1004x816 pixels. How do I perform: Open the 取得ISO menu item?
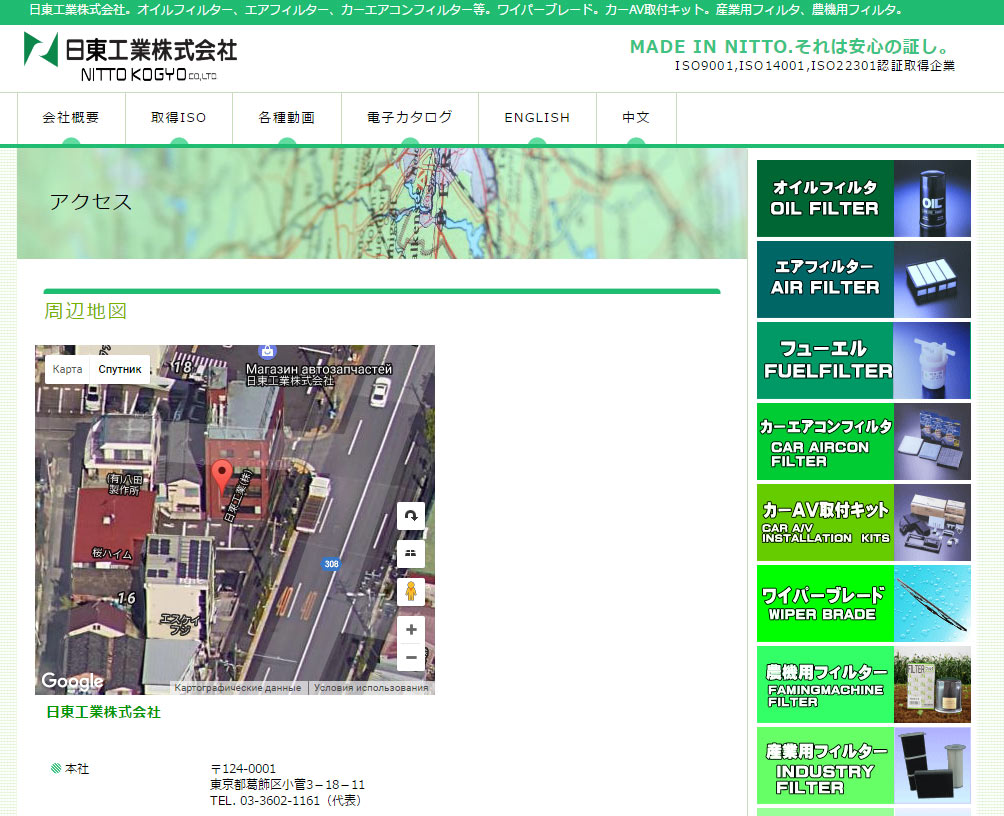[179, 118]
